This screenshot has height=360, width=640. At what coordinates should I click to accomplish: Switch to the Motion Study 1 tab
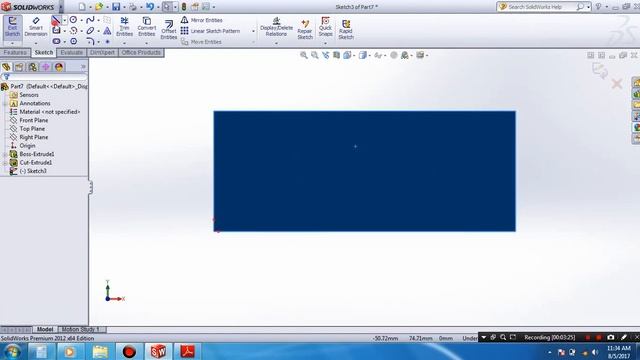pos(81,329)
